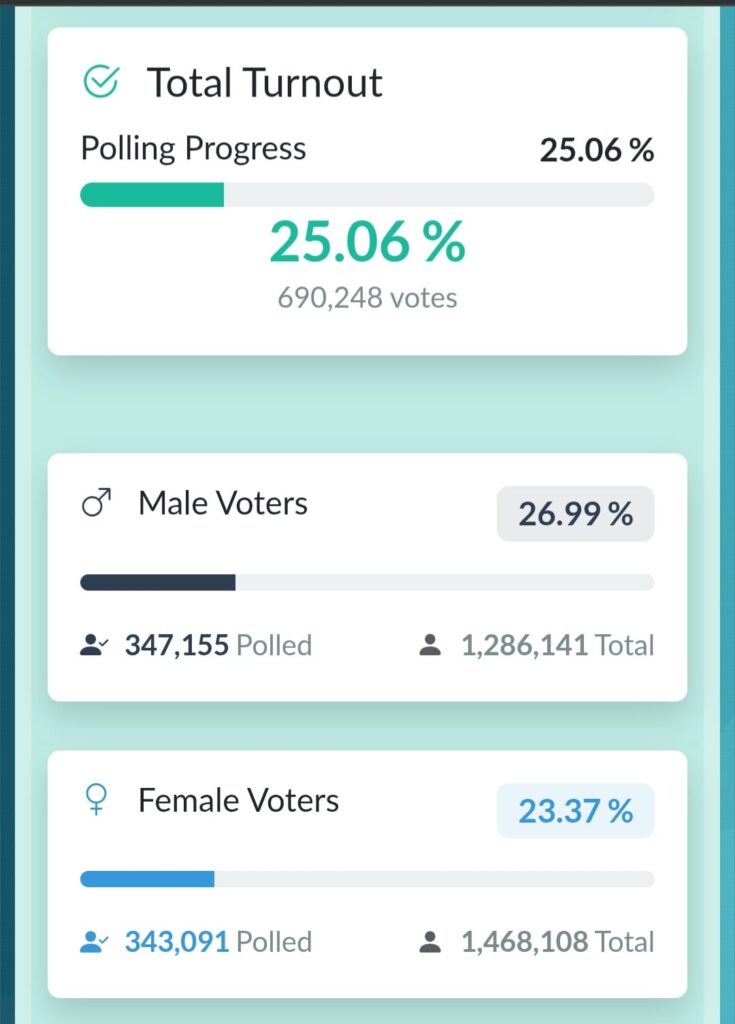Image resolution: width=735 pixels, height=1024 pixels.
Task: Click the large green 25.06 % figure
Action: tap(367, 243)
